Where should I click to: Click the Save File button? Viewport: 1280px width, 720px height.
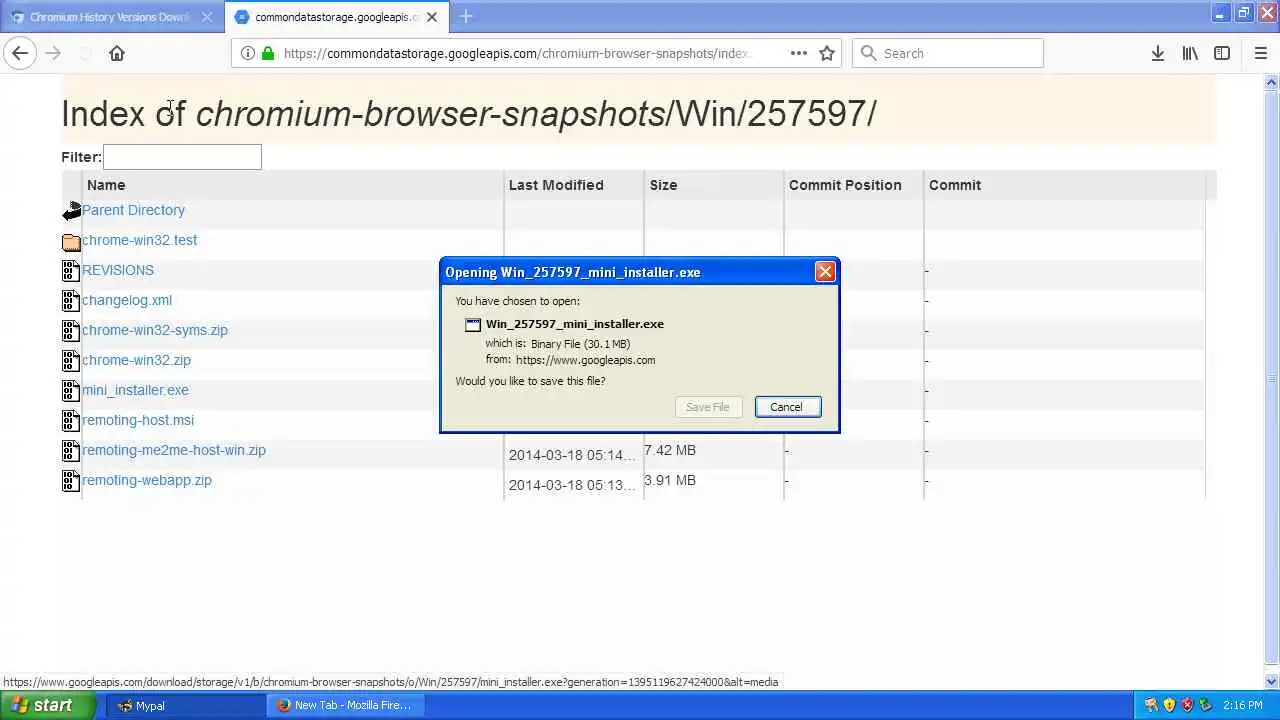tap(708, 407)
